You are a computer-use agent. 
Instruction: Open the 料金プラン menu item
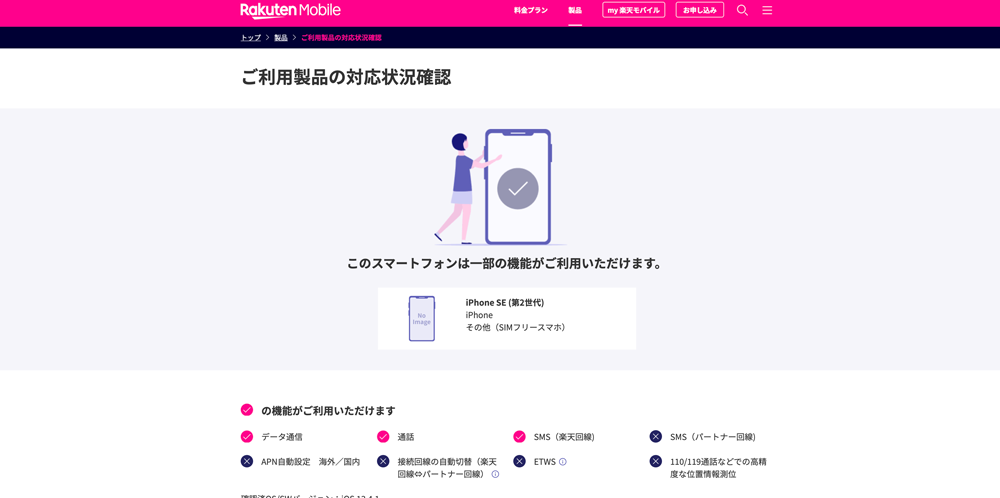click(x=530, y=10)
